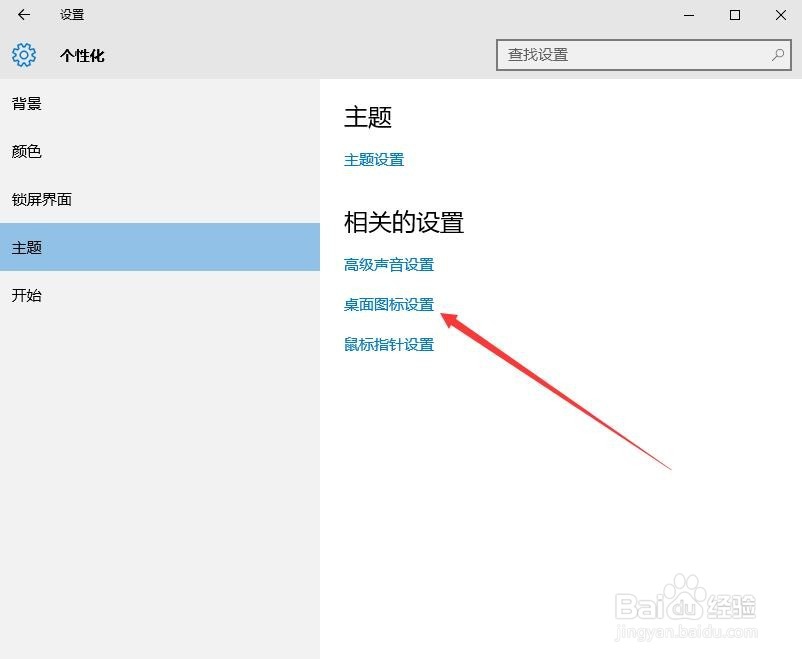Select 锁屏界面 in the sidebar
Image resolution: width=802 pixels, height=659 pixels.
[42, 199]
